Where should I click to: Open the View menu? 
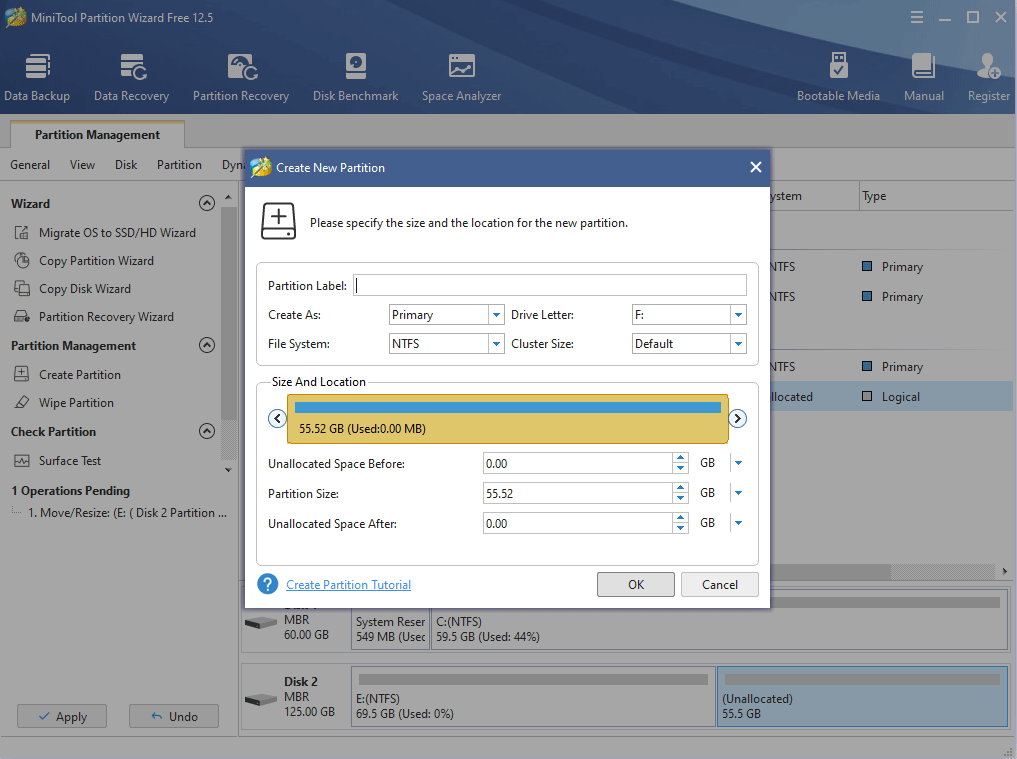coord(82,165)
